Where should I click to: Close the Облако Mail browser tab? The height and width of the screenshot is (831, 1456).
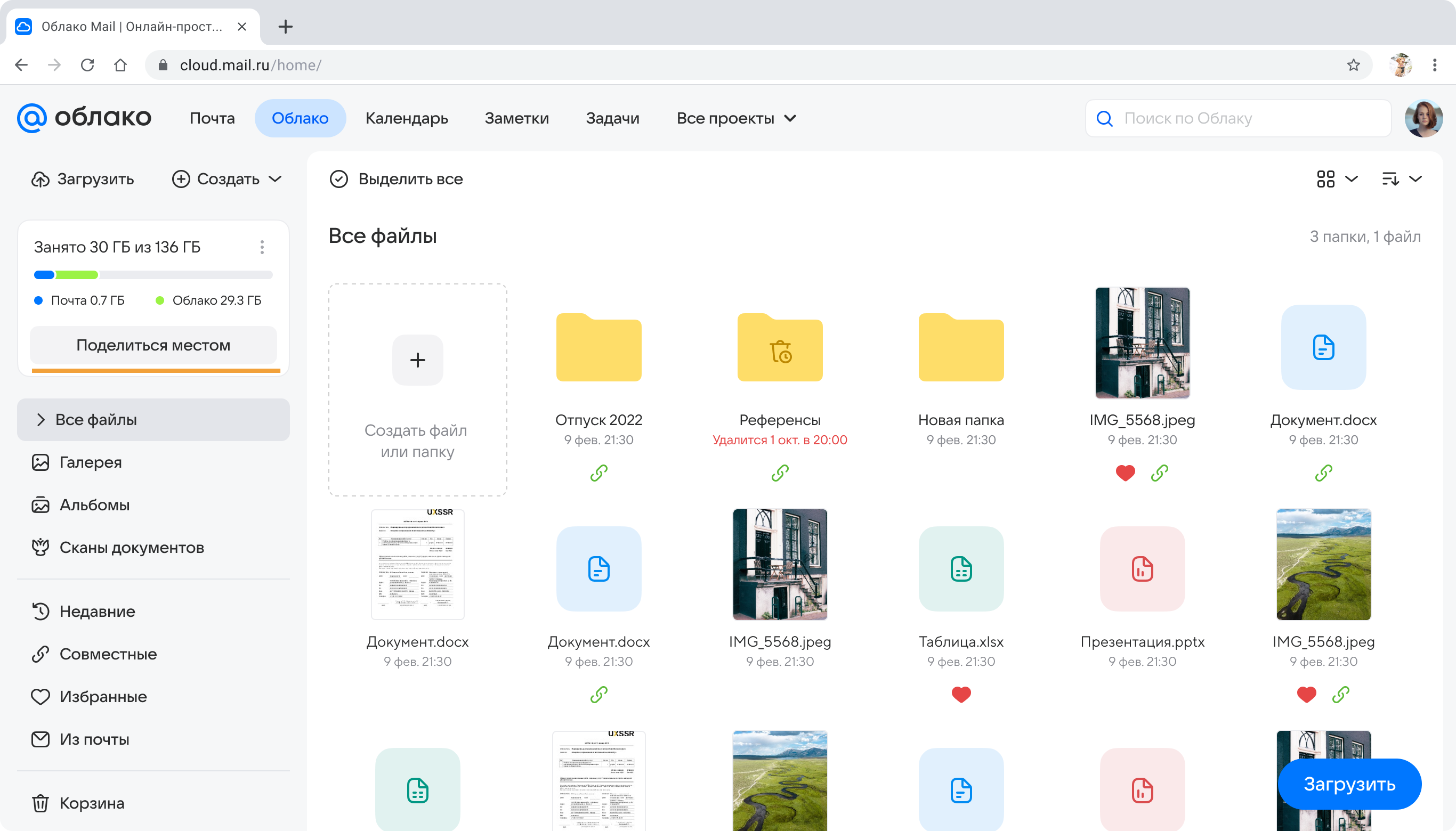(x=242, y=26)
